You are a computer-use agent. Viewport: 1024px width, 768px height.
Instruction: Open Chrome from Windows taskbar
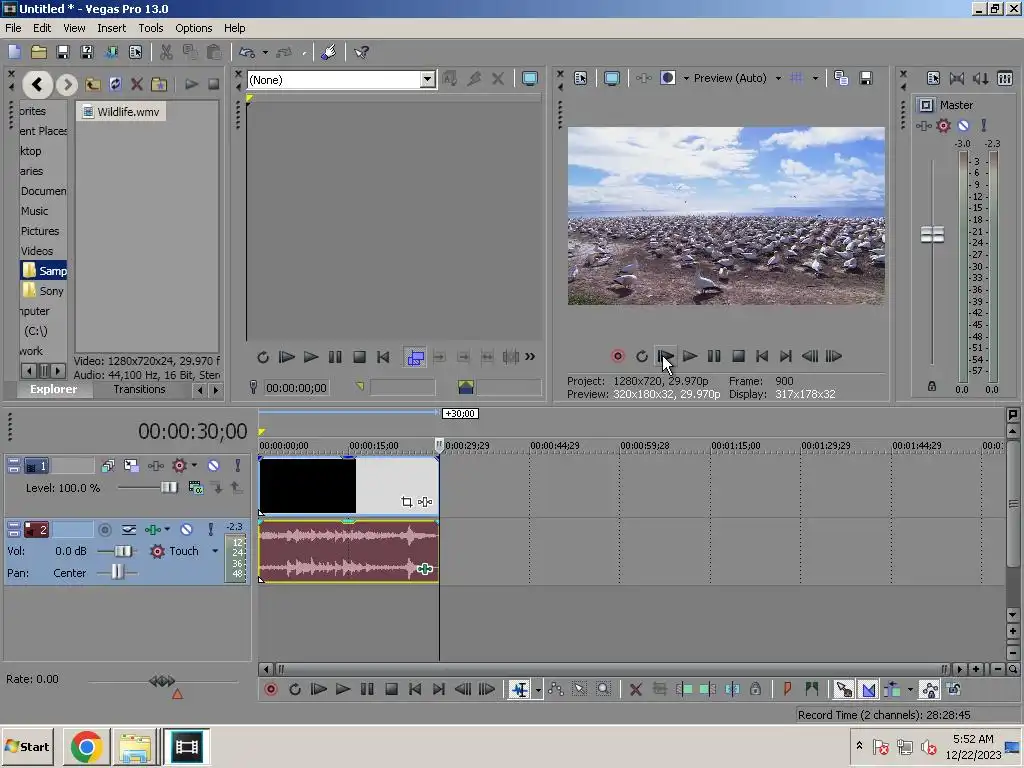click(x=86, y=746)
